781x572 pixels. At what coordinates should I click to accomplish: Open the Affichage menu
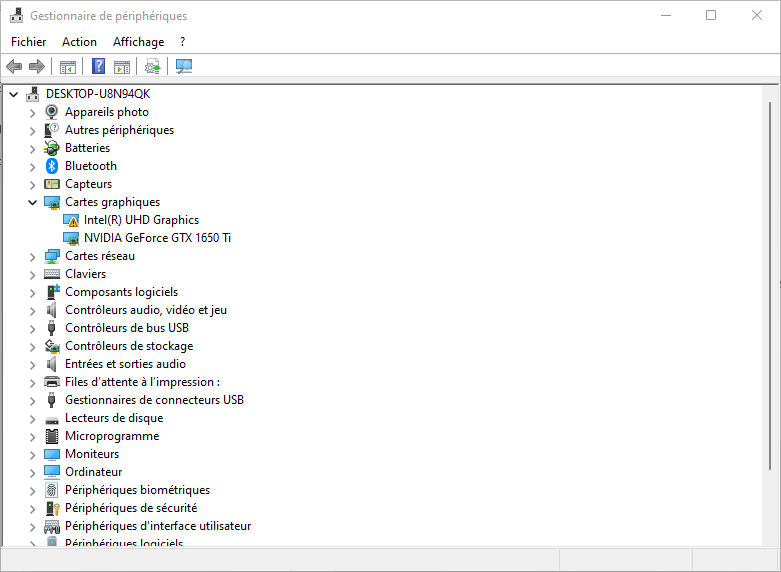pyautogui.click(x=138, y=42)
